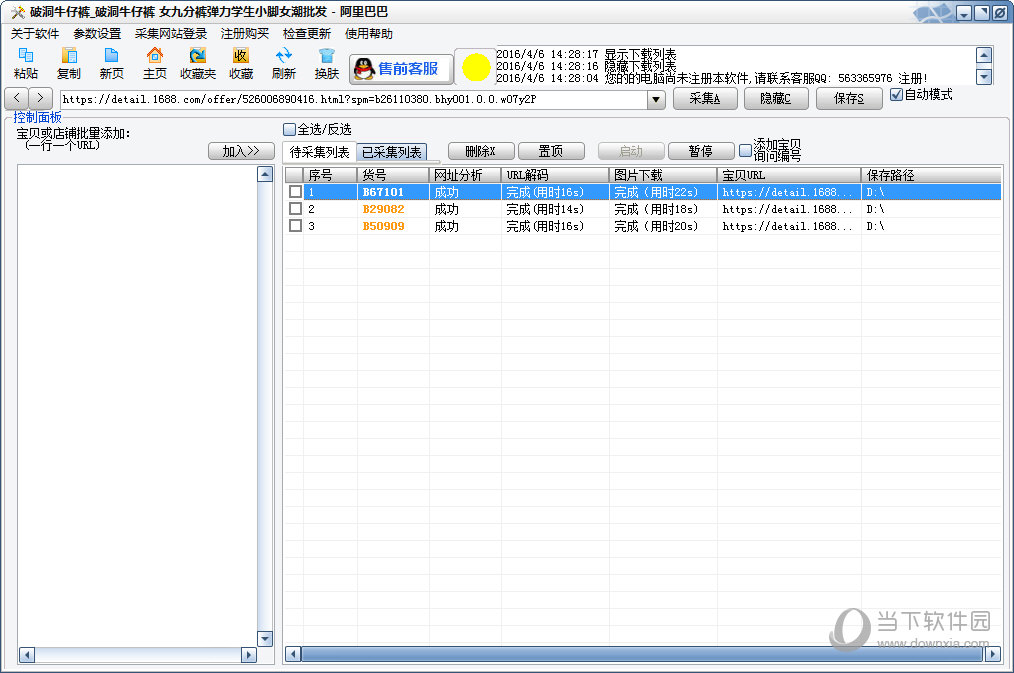Check the checkbox for row 1
This screenshot has height=673, width=1014.
click(x=295, y=192)
